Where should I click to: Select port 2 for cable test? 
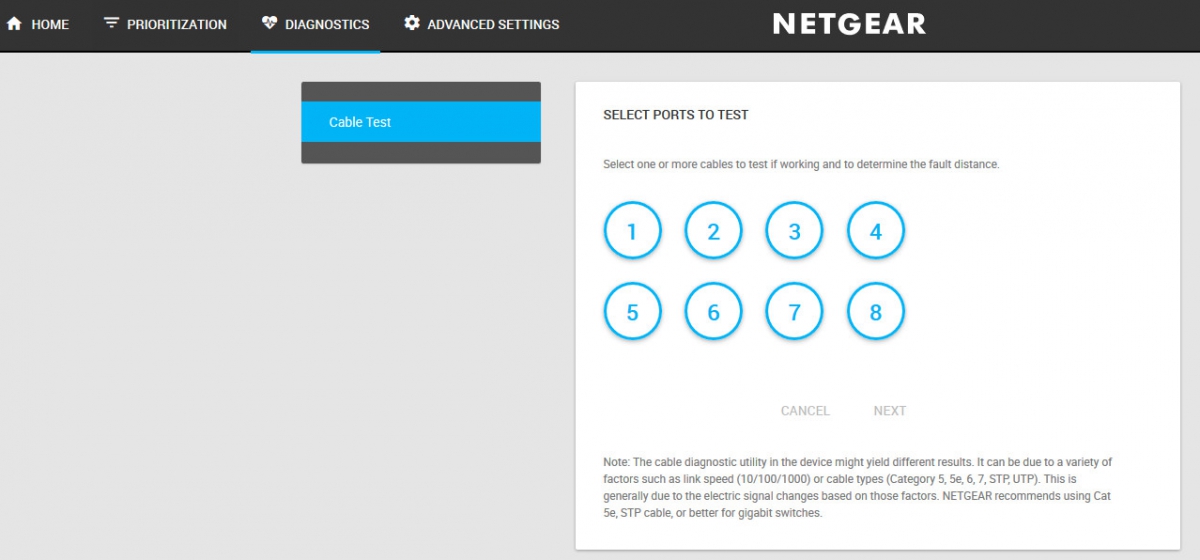(713, 231)
